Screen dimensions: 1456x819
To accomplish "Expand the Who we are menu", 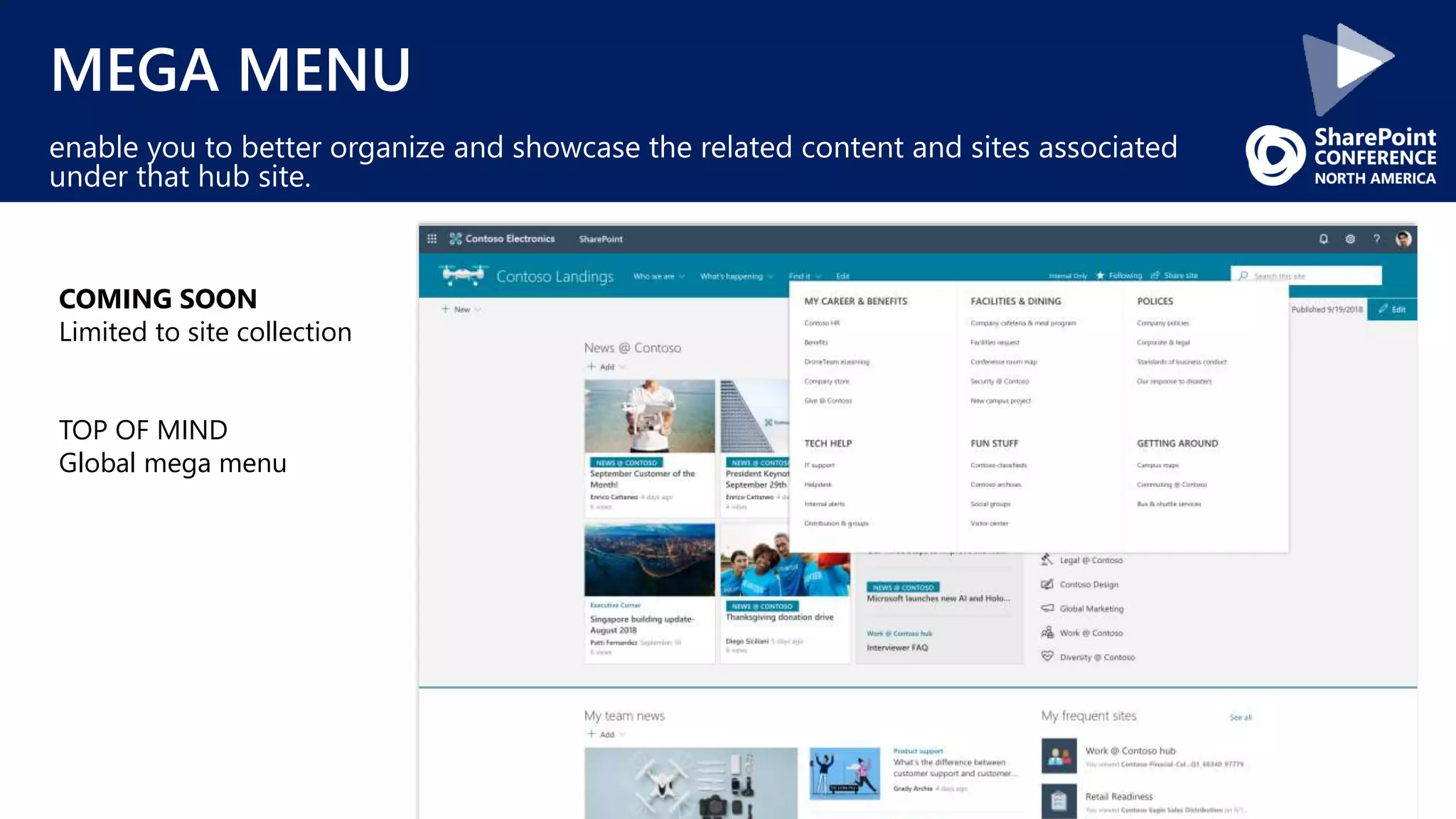I will pos(659,276).
